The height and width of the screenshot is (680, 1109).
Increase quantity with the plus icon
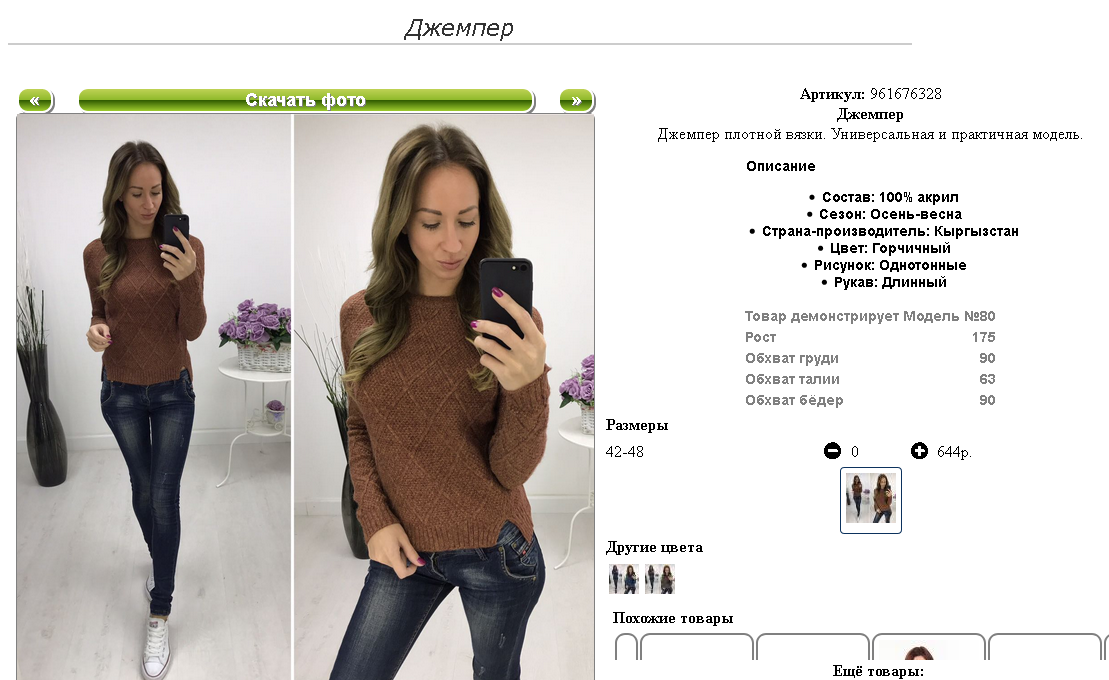(919, 451)
